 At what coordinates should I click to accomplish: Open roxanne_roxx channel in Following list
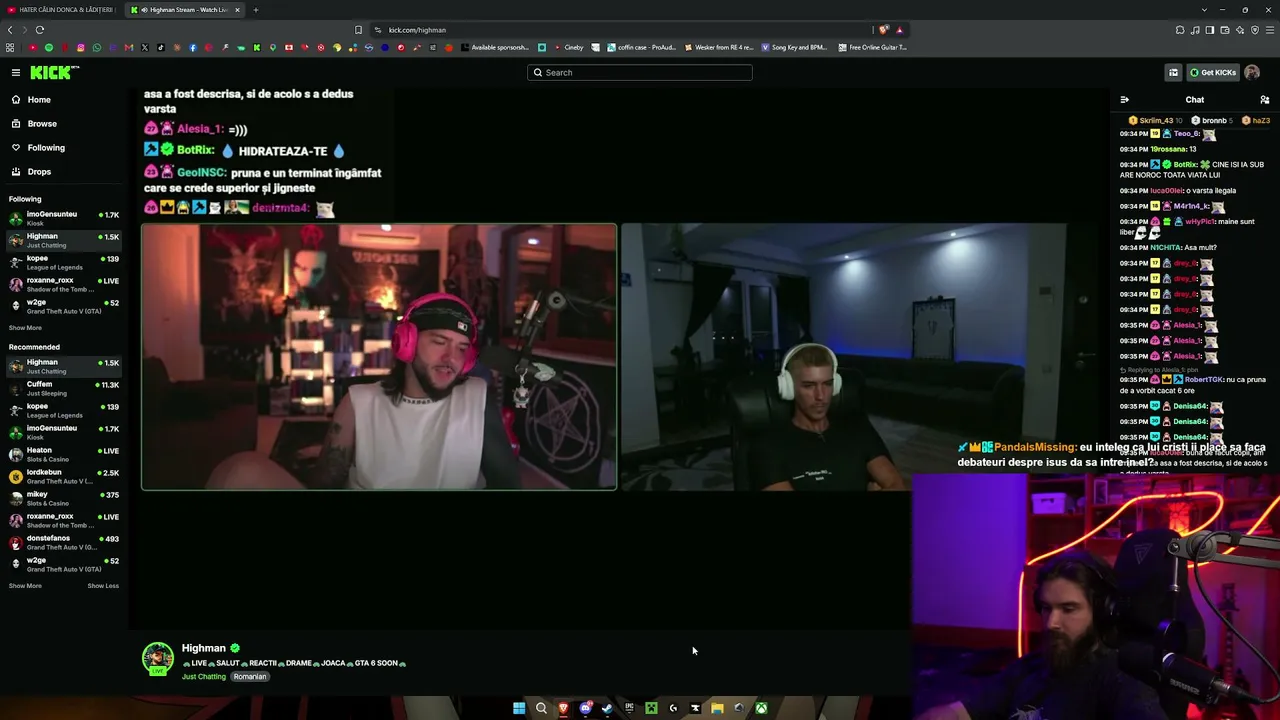tap(62, 284)
